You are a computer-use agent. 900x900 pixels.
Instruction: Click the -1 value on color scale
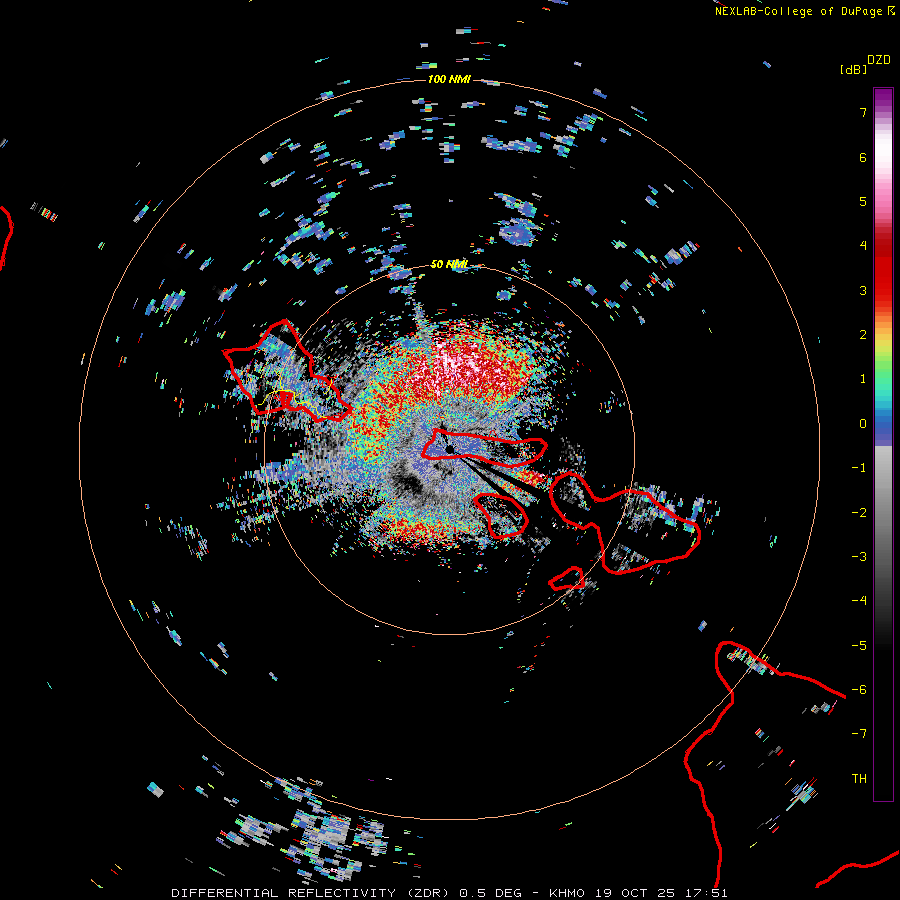[859, 468]
